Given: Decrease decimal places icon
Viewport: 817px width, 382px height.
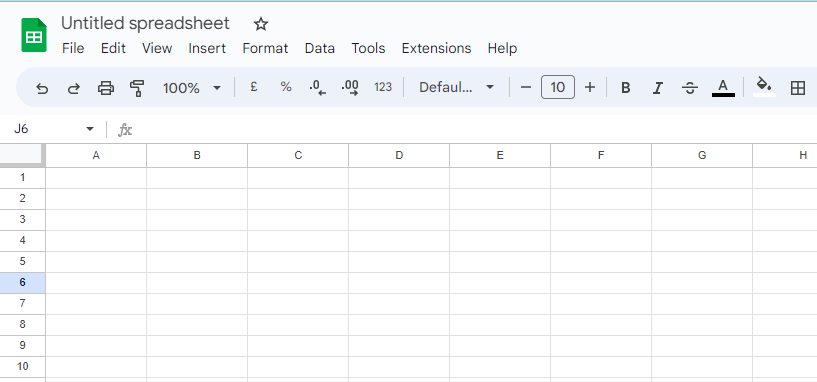Looking at the screenshot, I should pyautogui.click(x=317, y=88).
